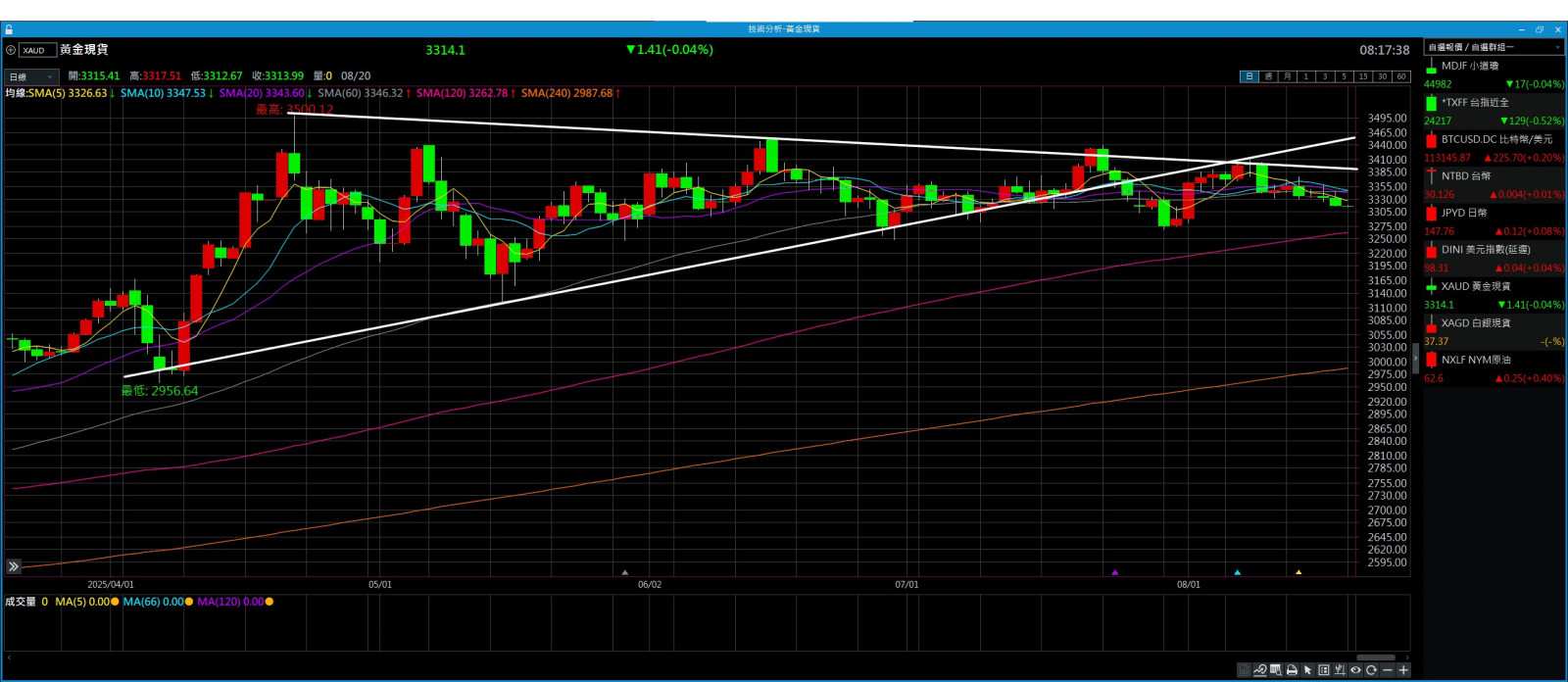
Task: Zoom in chart with plus icon
Action: 1403,670
